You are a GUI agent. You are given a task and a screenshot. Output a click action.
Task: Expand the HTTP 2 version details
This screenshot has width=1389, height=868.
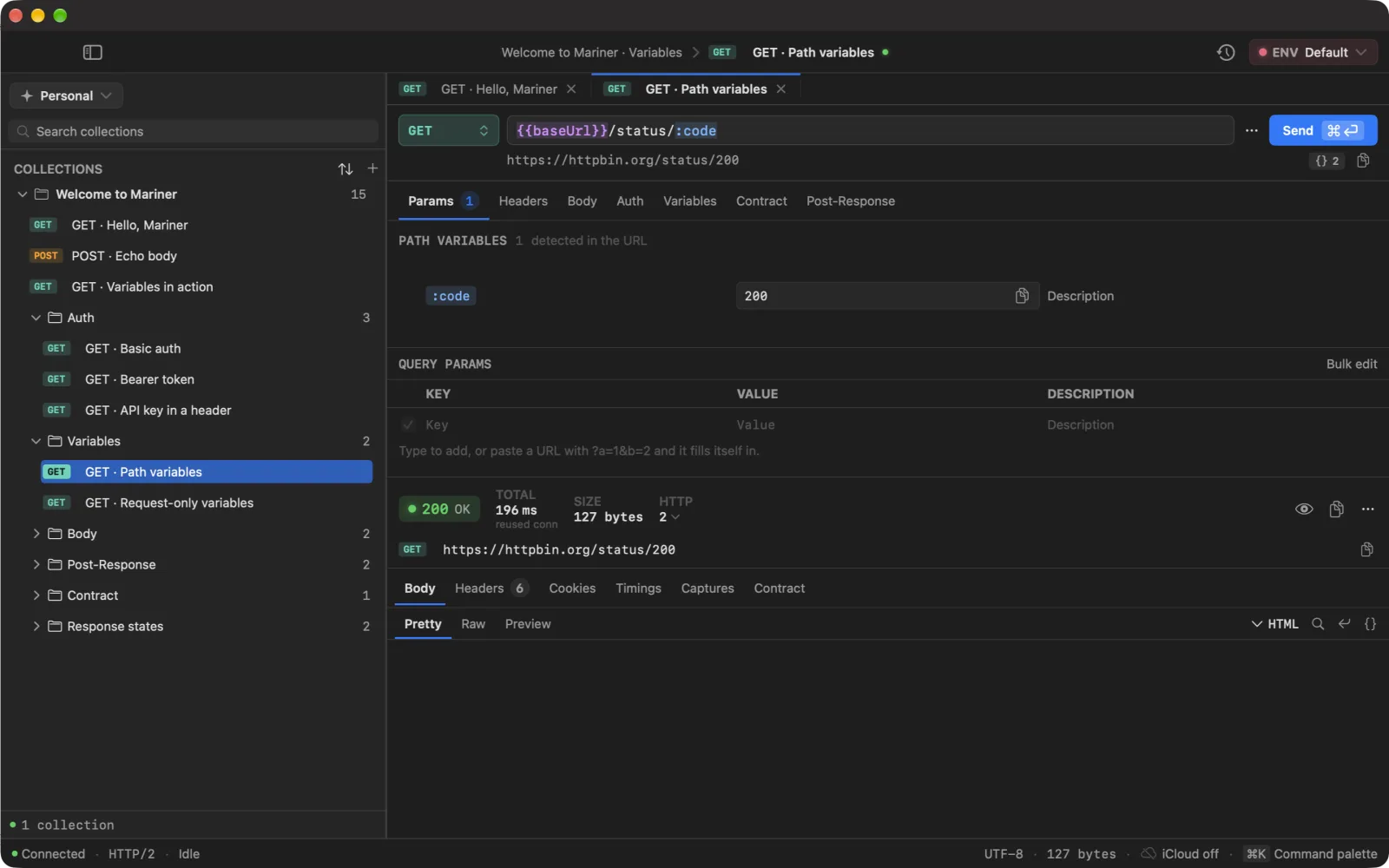click(669, 516)
